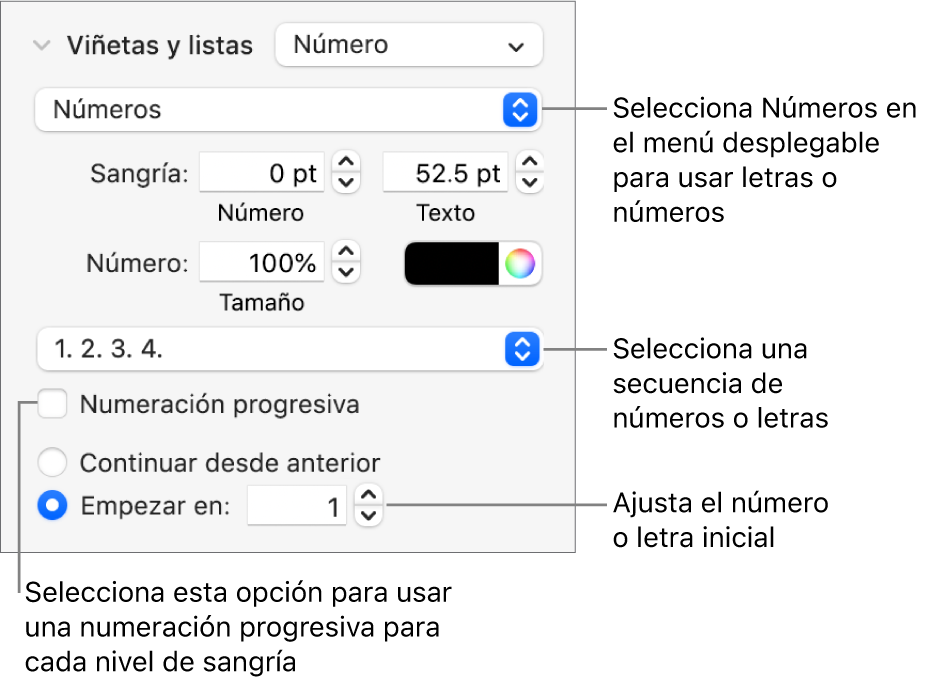Select Continuar desde anterior radio button
The image size is (929, 689).
(x=52, y=463)
